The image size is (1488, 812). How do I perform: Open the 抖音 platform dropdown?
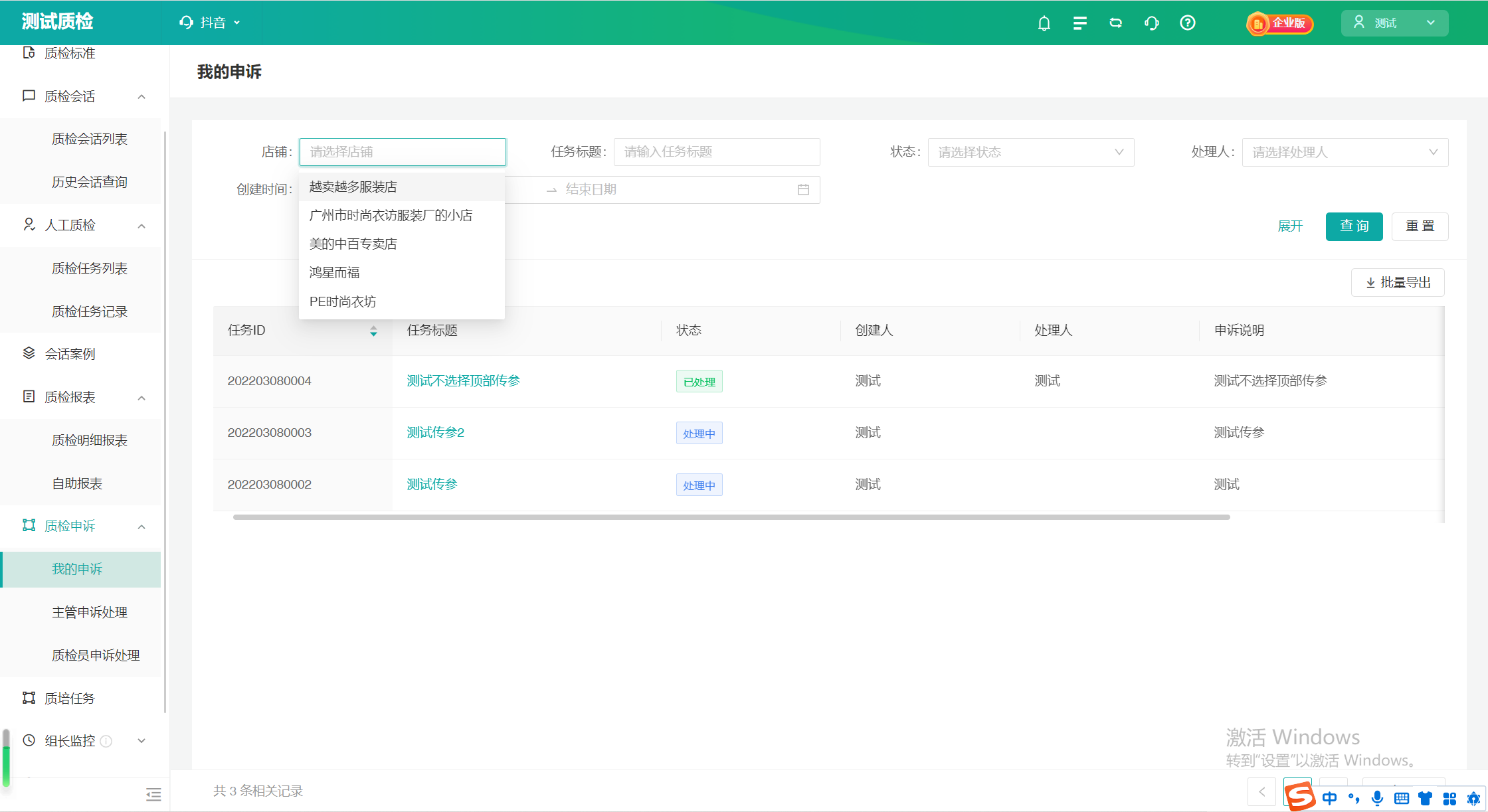pyautogui.click(x=211, y=23)
